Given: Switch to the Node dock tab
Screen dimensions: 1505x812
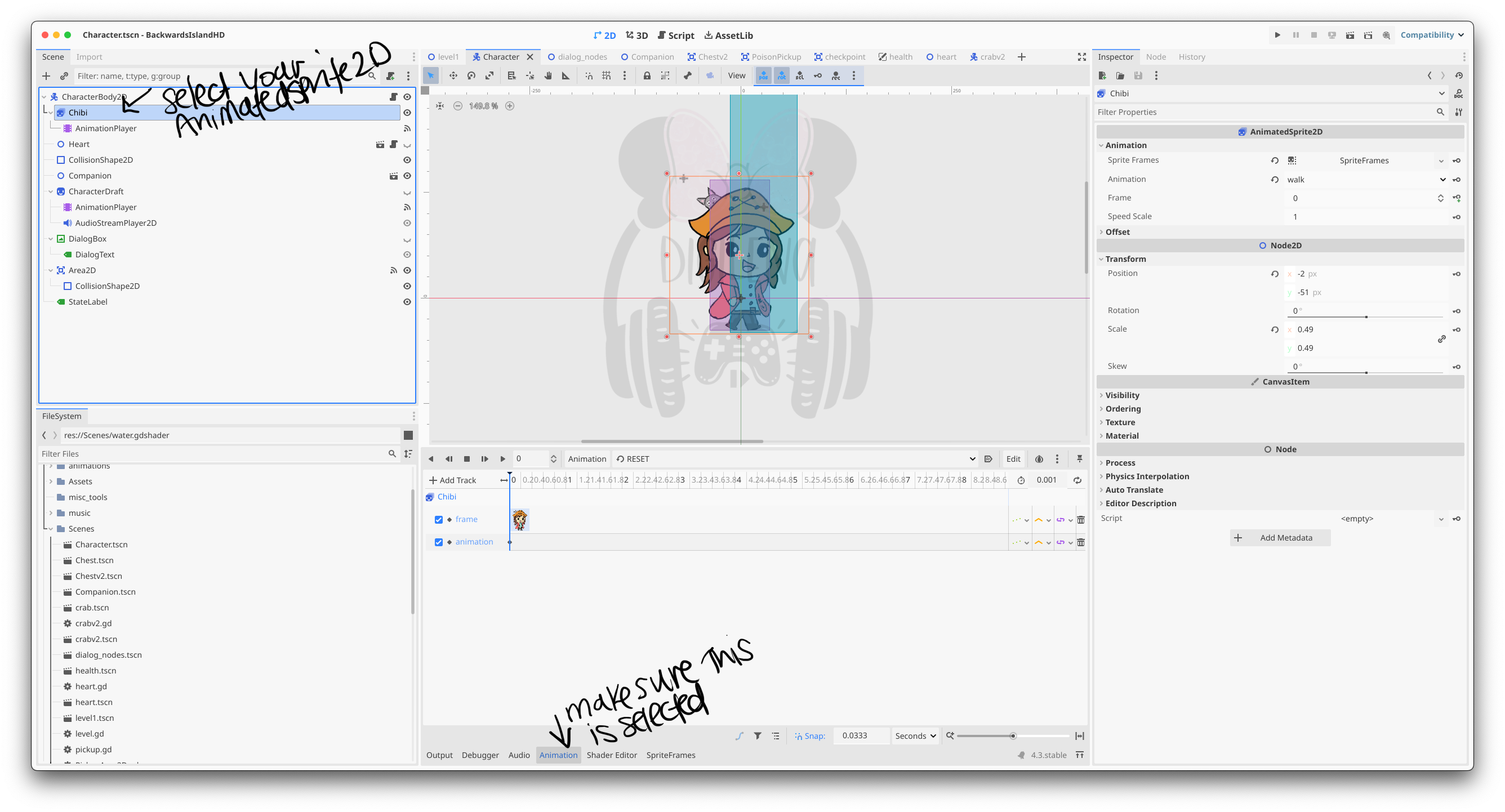Looking at the screenshot, I should point(1156,57).
